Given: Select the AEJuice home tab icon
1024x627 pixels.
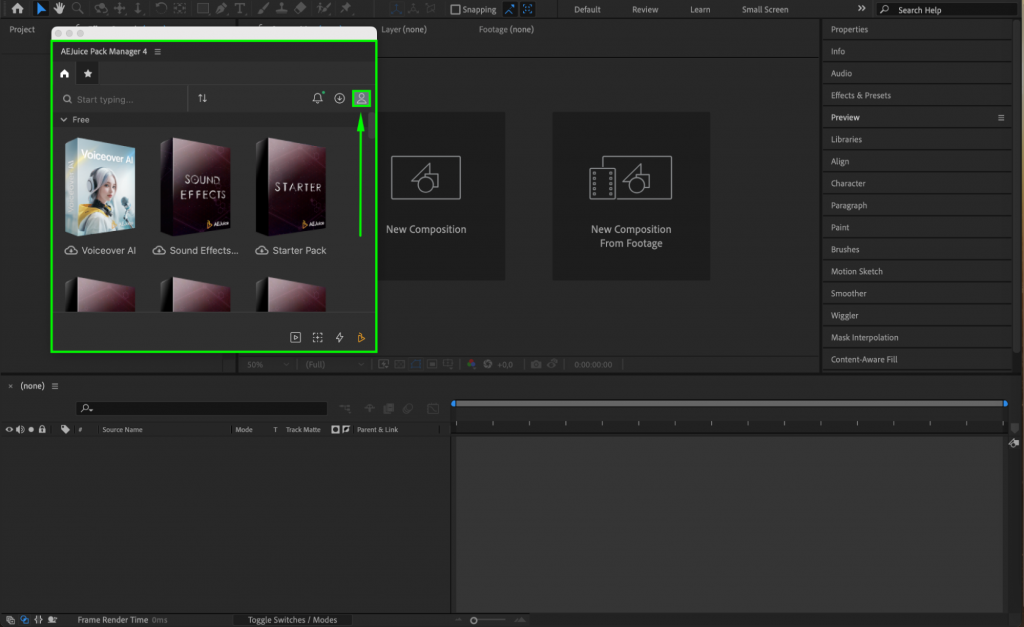Looking at the screenshot, I should click(63, 73).
